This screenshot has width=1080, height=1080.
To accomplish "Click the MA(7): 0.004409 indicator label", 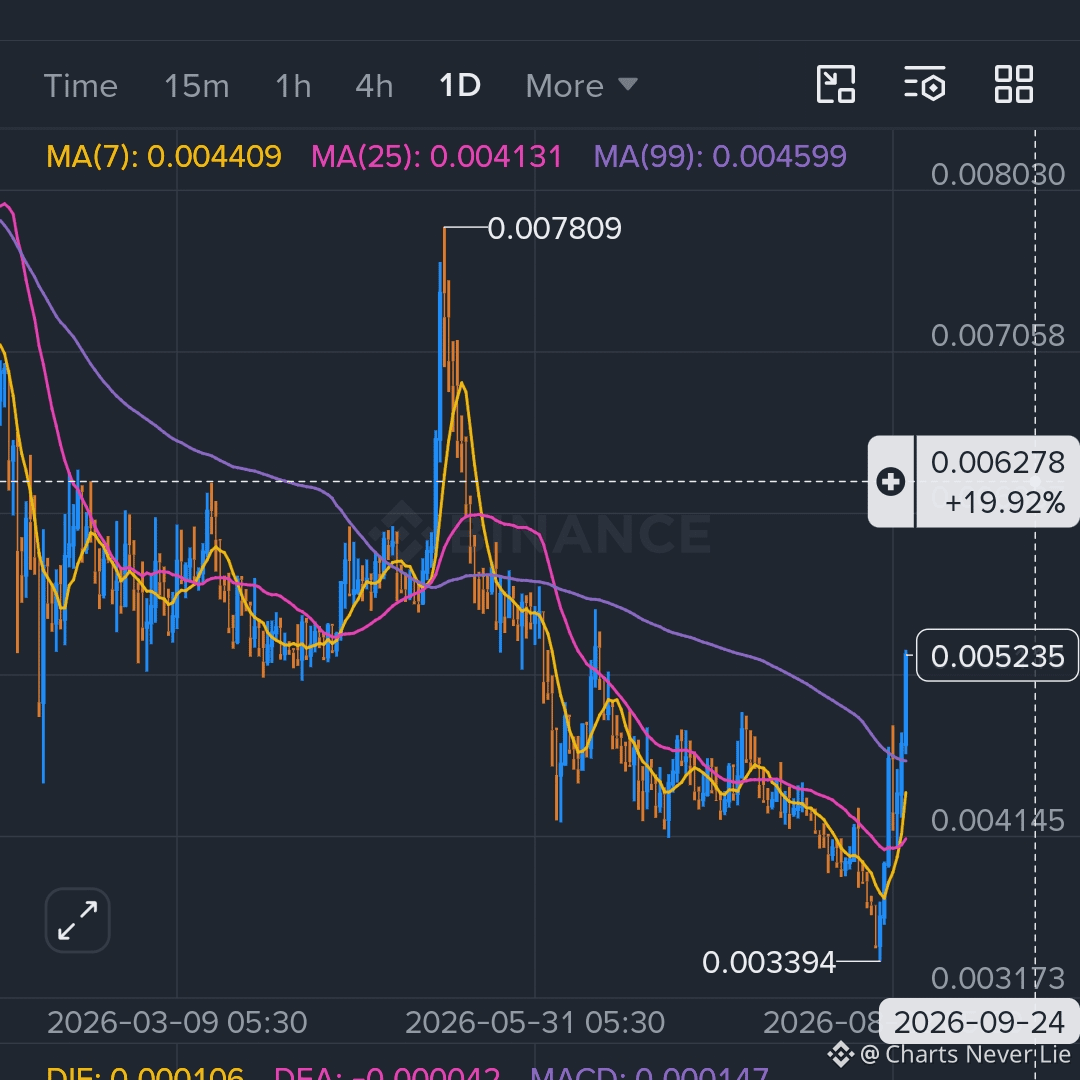I will coord(164,157).
